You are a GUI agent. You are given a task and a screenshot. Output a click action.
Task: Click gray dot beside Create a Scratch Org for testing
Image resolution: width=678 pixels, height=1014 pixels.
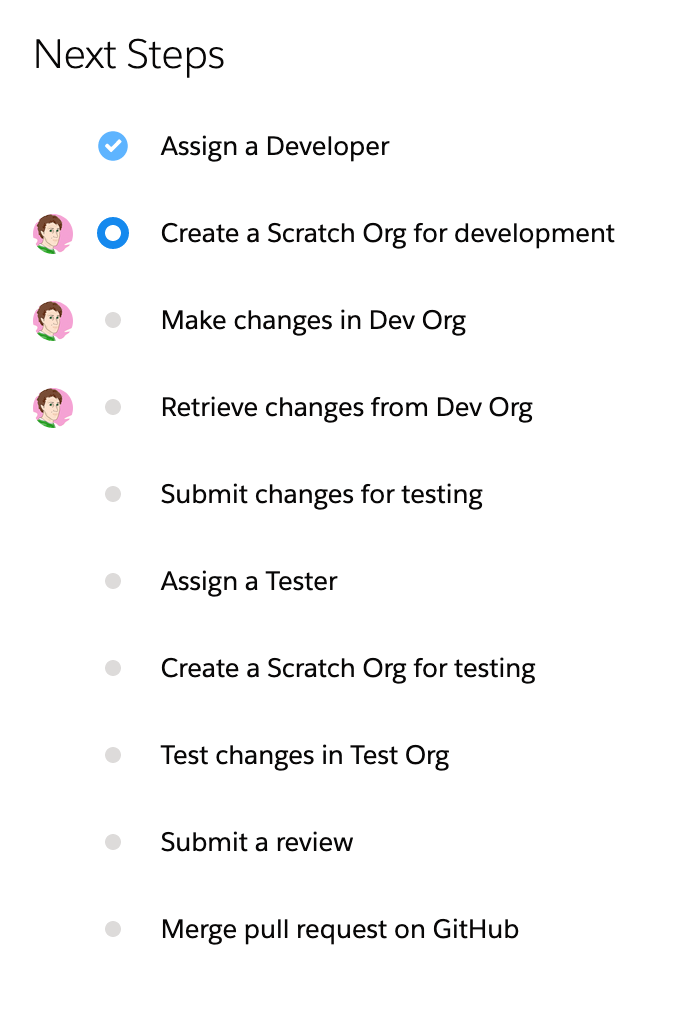tap(113, 668)
